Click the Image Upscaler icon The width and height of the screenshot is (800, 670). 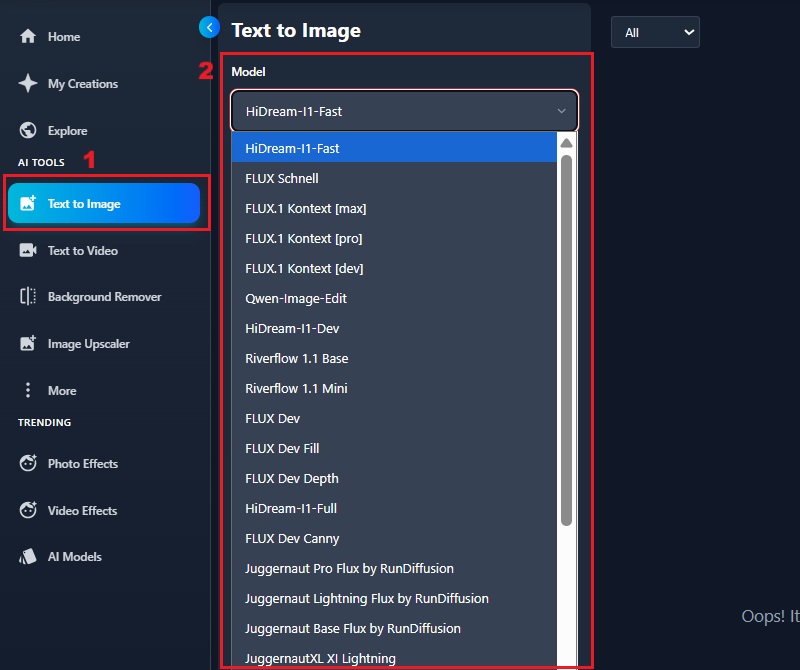[x=28, y=343]
